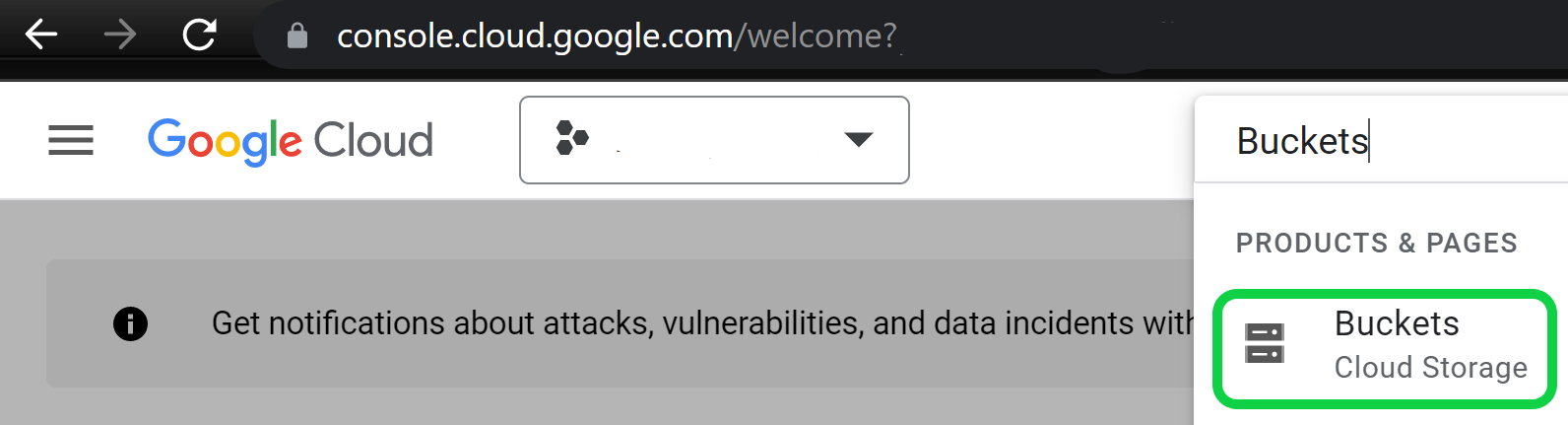Expand the project selector dropdown arrow
This screenshot has height=425, width=1568.
tap(859, 140)
